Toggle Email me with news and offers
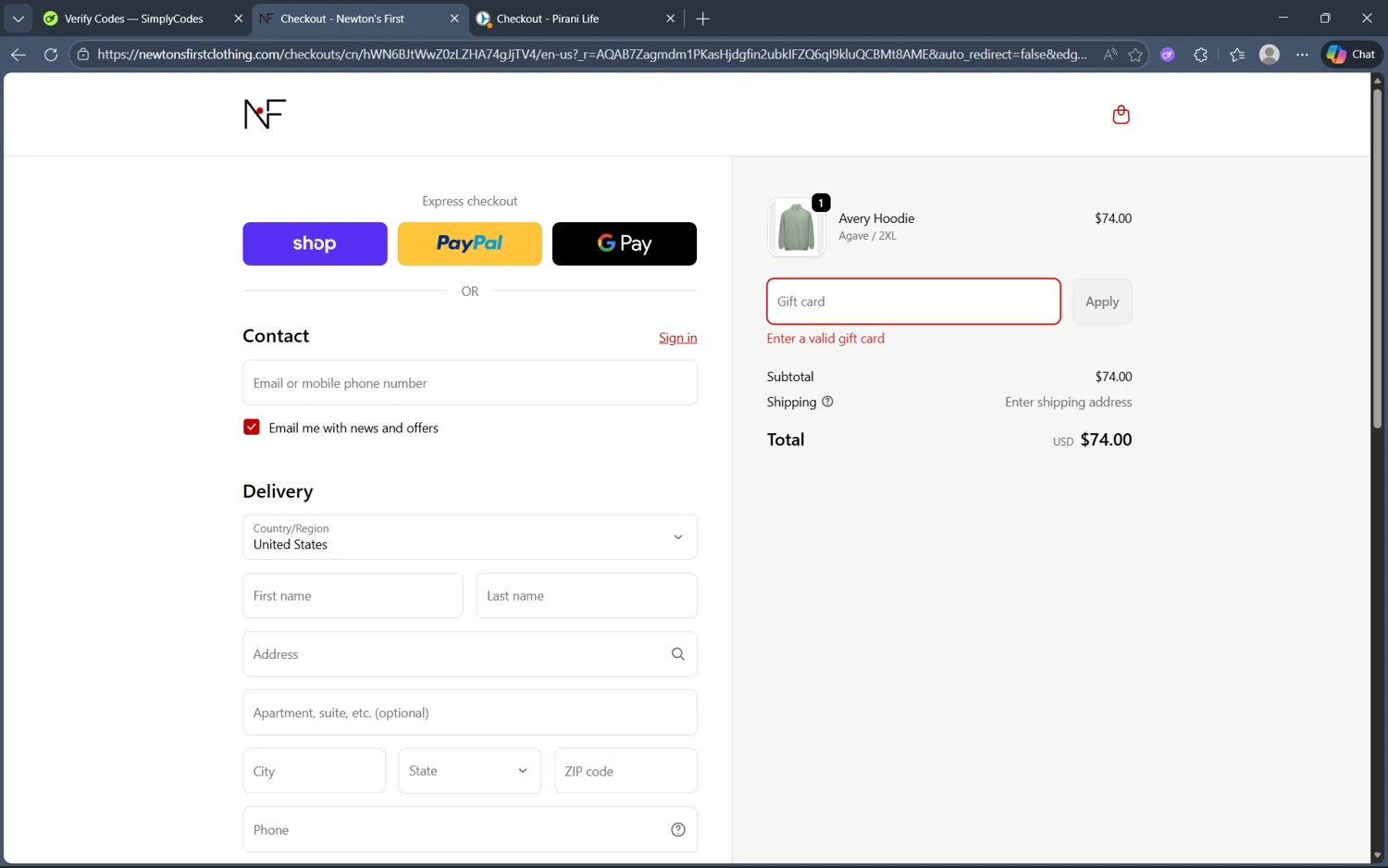Viewport: 1388px width, 868px height. pos(252,428)
